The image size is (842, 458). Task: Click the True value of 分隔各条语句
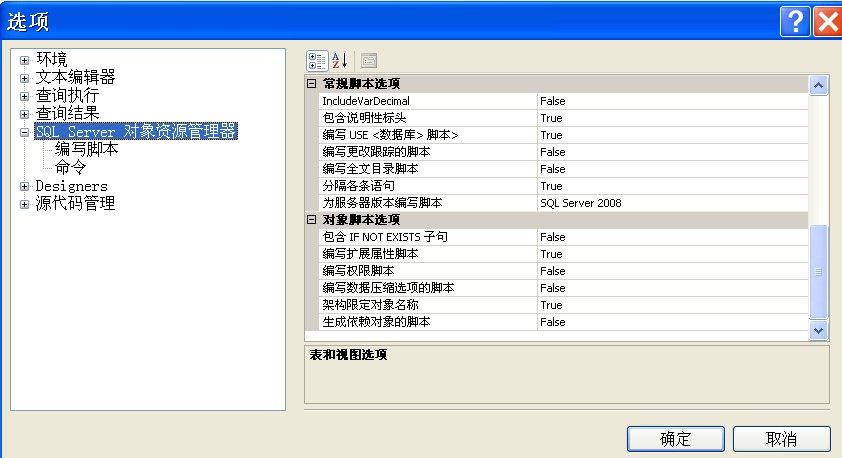point(673,186)
